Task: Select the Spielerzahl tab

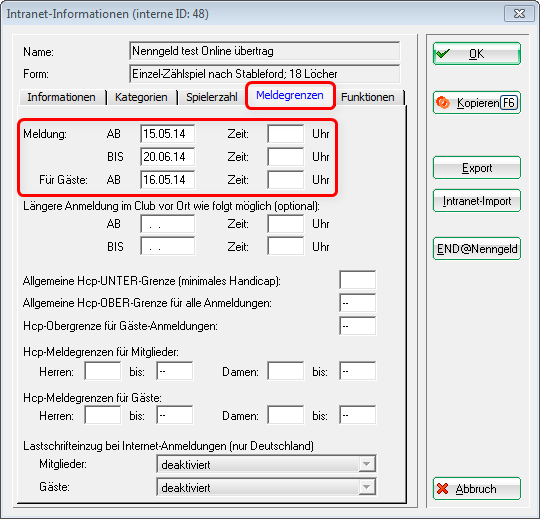Action: (212, 97)
